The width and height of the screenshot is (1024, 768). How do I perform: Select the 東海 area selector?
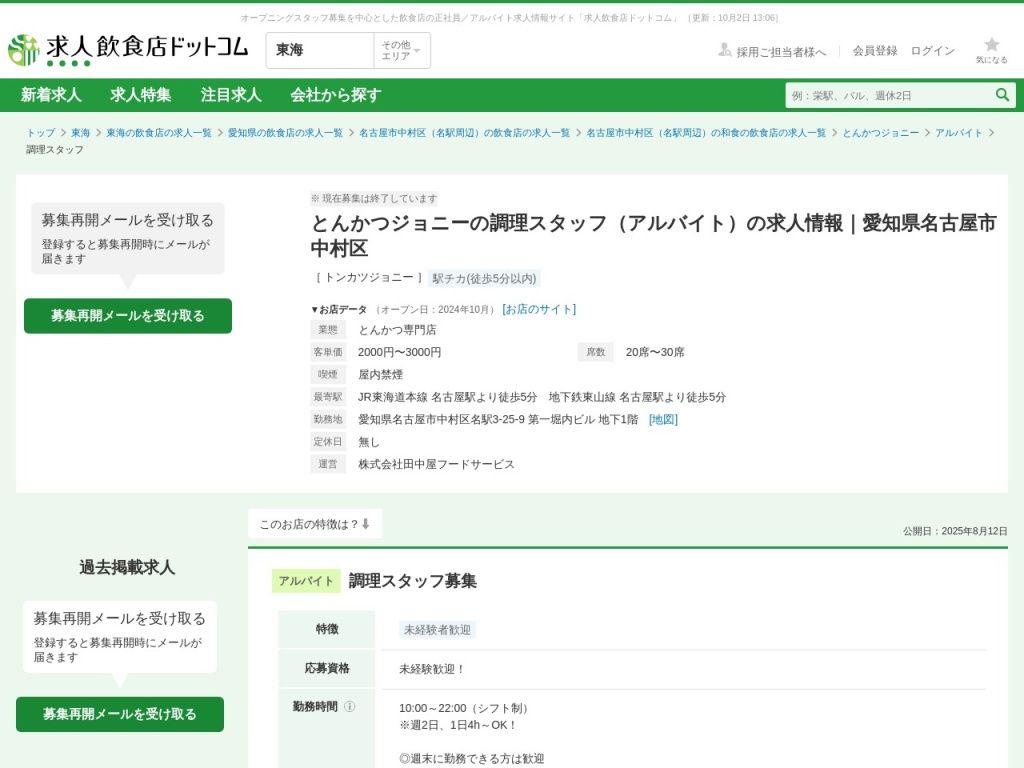click(320, 50)
